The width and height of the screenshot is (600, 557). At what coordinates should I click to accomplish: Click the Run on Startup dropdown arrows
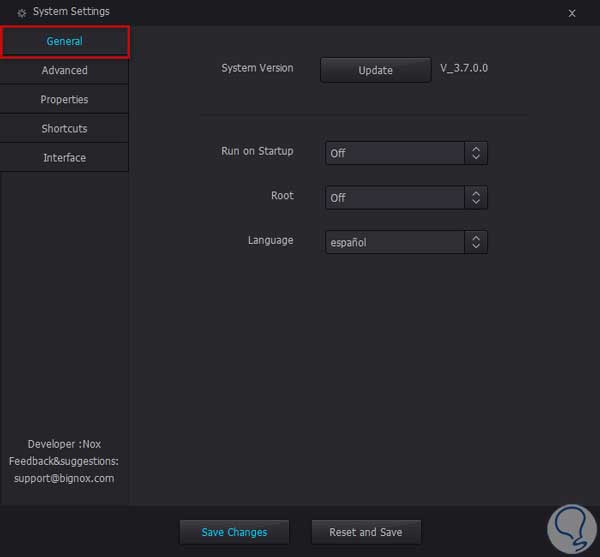point(476,153)
